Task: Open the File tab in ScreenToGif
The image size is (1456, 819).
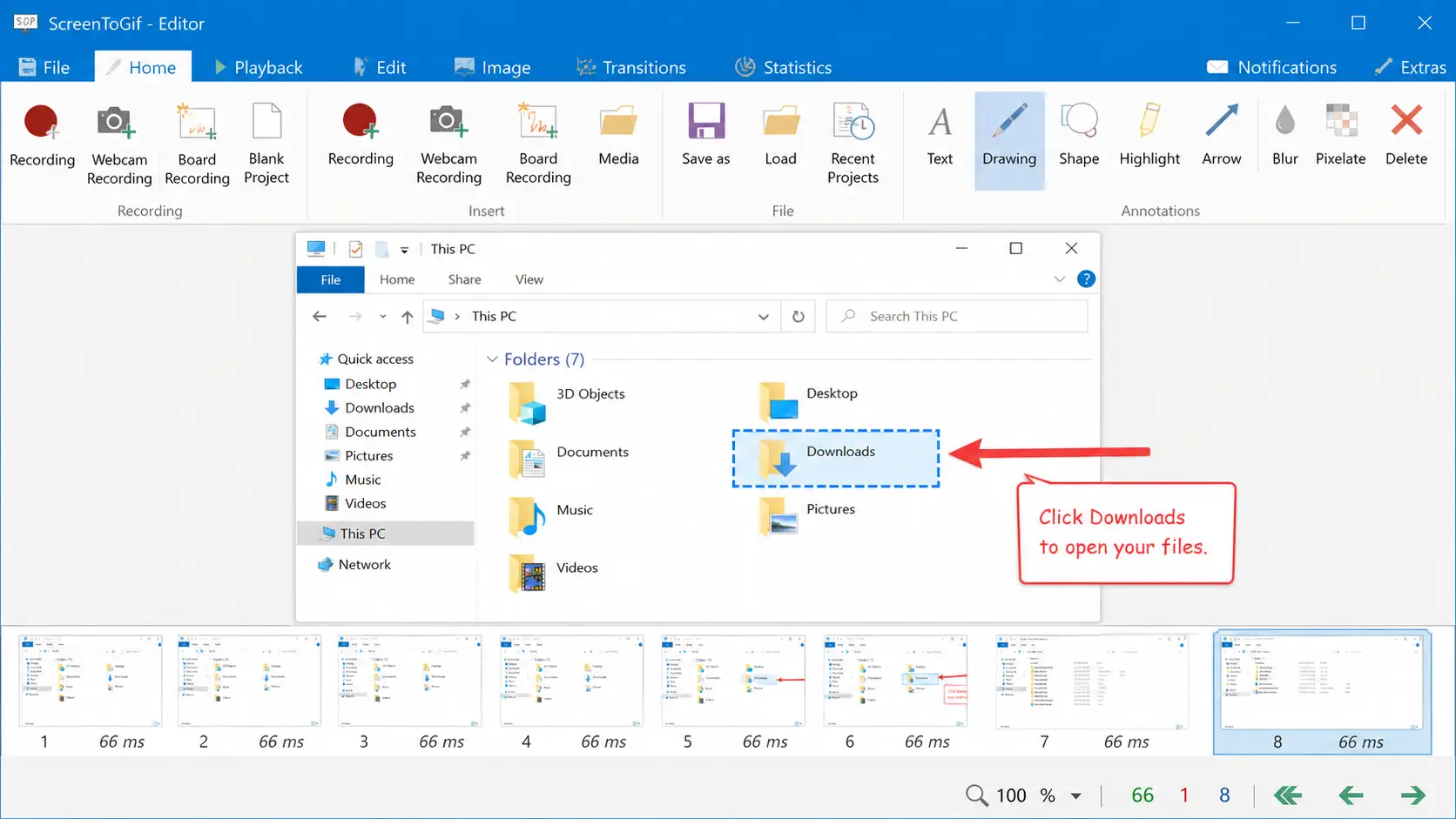Action: pos(44,67)
